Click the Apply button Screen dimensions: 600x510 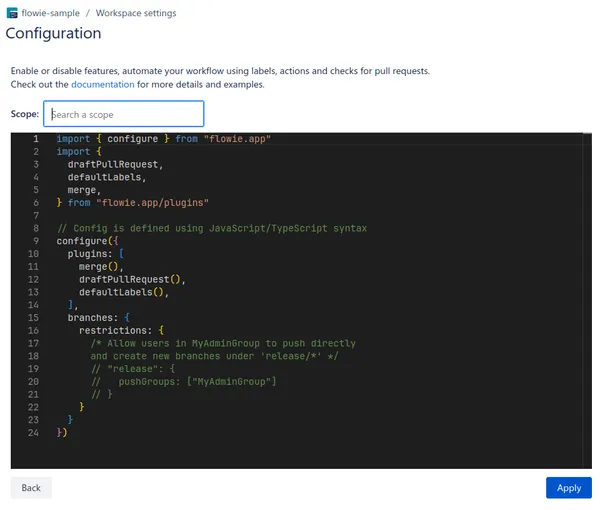(569, 488)
